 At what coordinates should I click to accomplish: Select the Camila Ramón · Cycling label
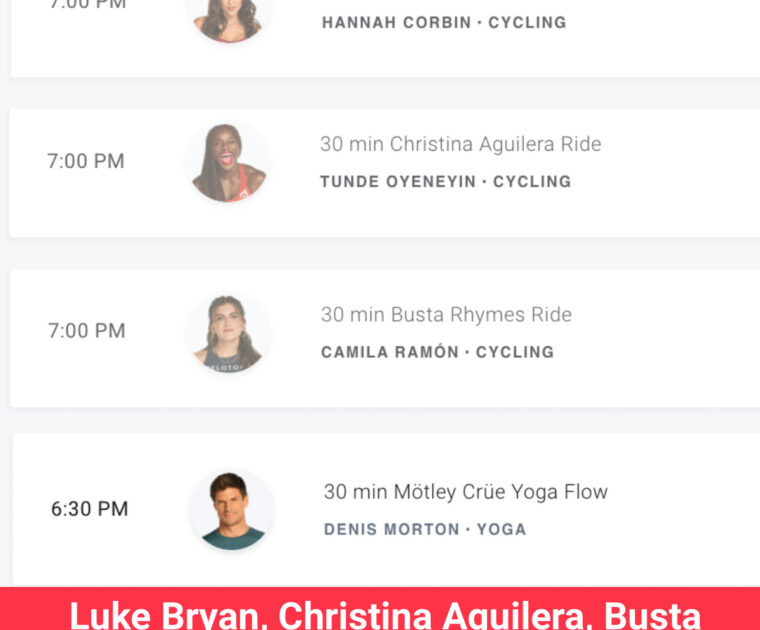point(437,352)
